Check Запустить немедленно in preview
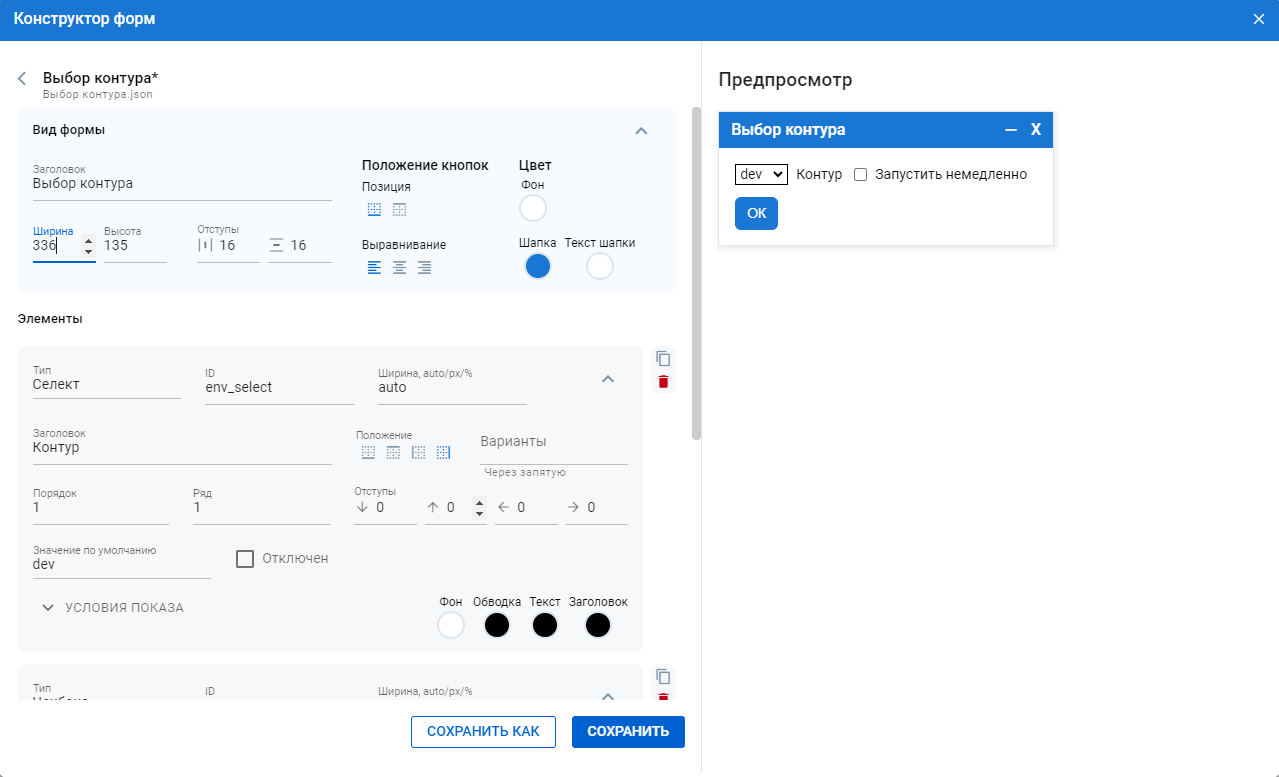 860,175
